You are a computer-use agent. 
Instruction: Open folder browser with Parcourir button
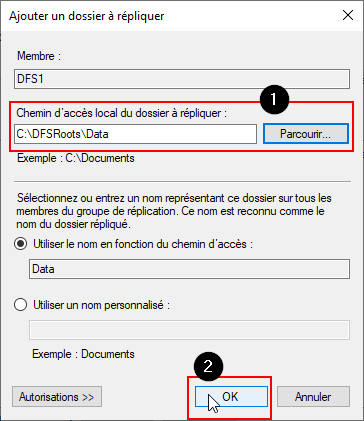tap(306, 134)
